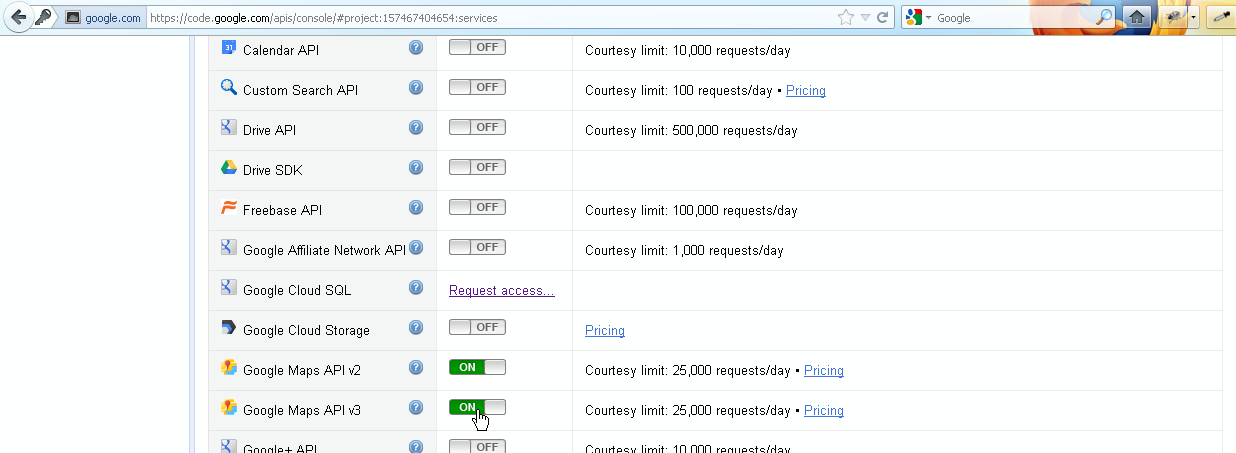Open help for Google Maps API v2
1236x453 pixels.
pyautogui.click(x=416, y=367)
